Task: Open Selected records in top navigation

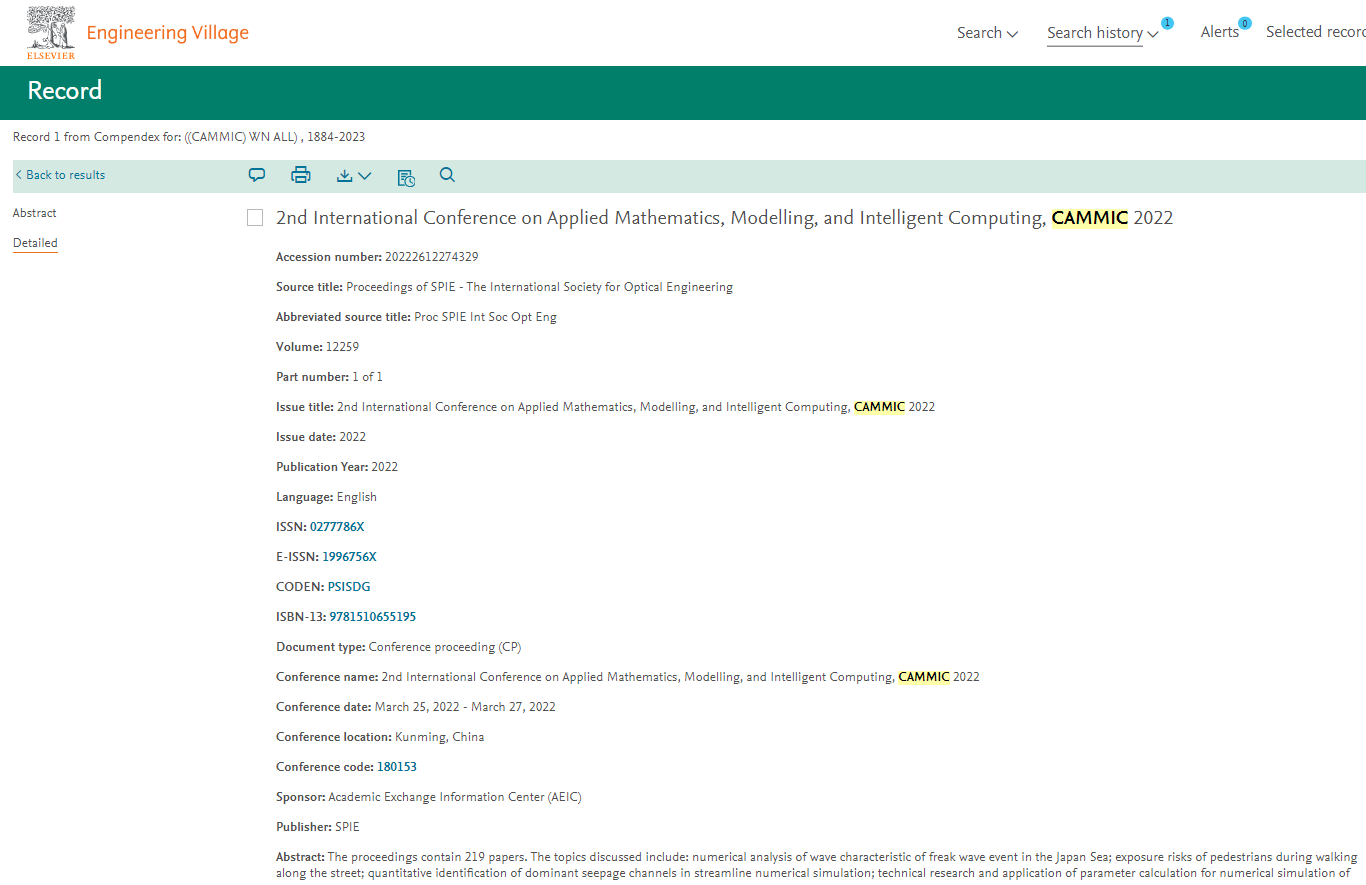Action: pyautogui.click(x=1316, y=32)
